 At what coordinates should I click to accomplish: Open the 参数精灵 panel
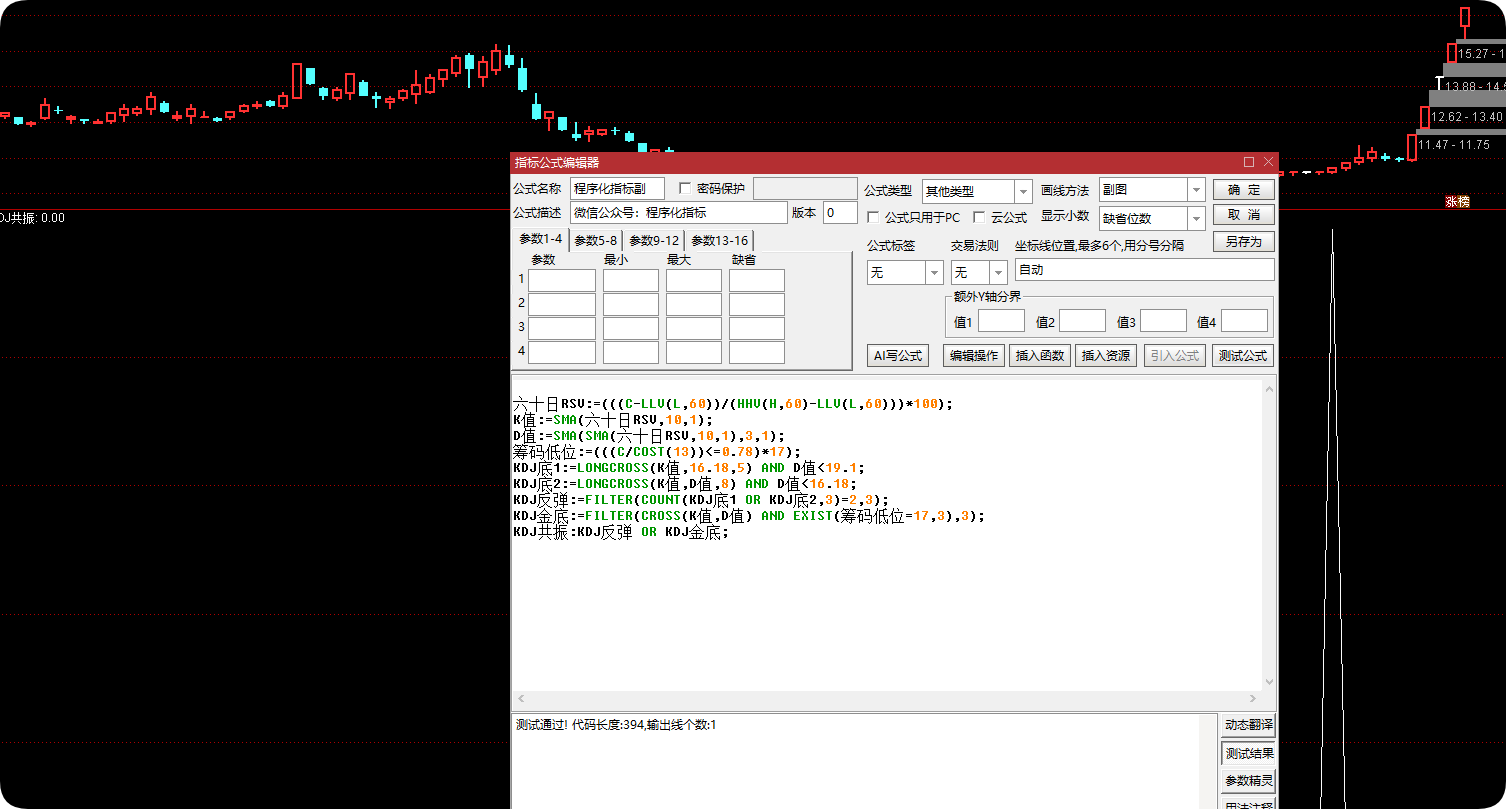1249,780
